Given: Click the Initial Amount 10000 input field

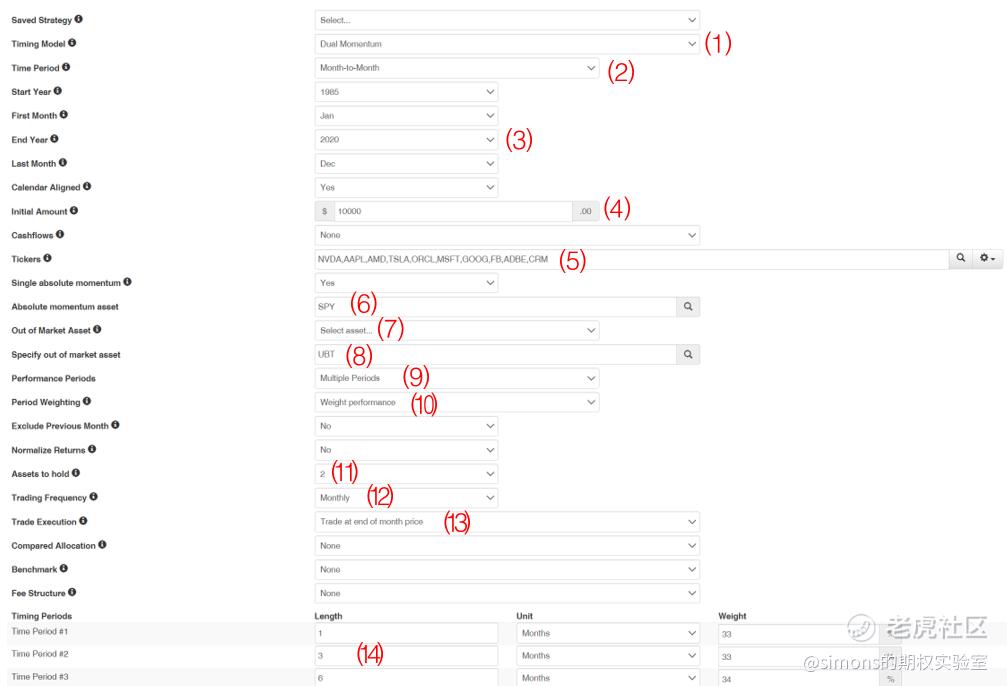Looking at the screenshot, I should (453, 211).
